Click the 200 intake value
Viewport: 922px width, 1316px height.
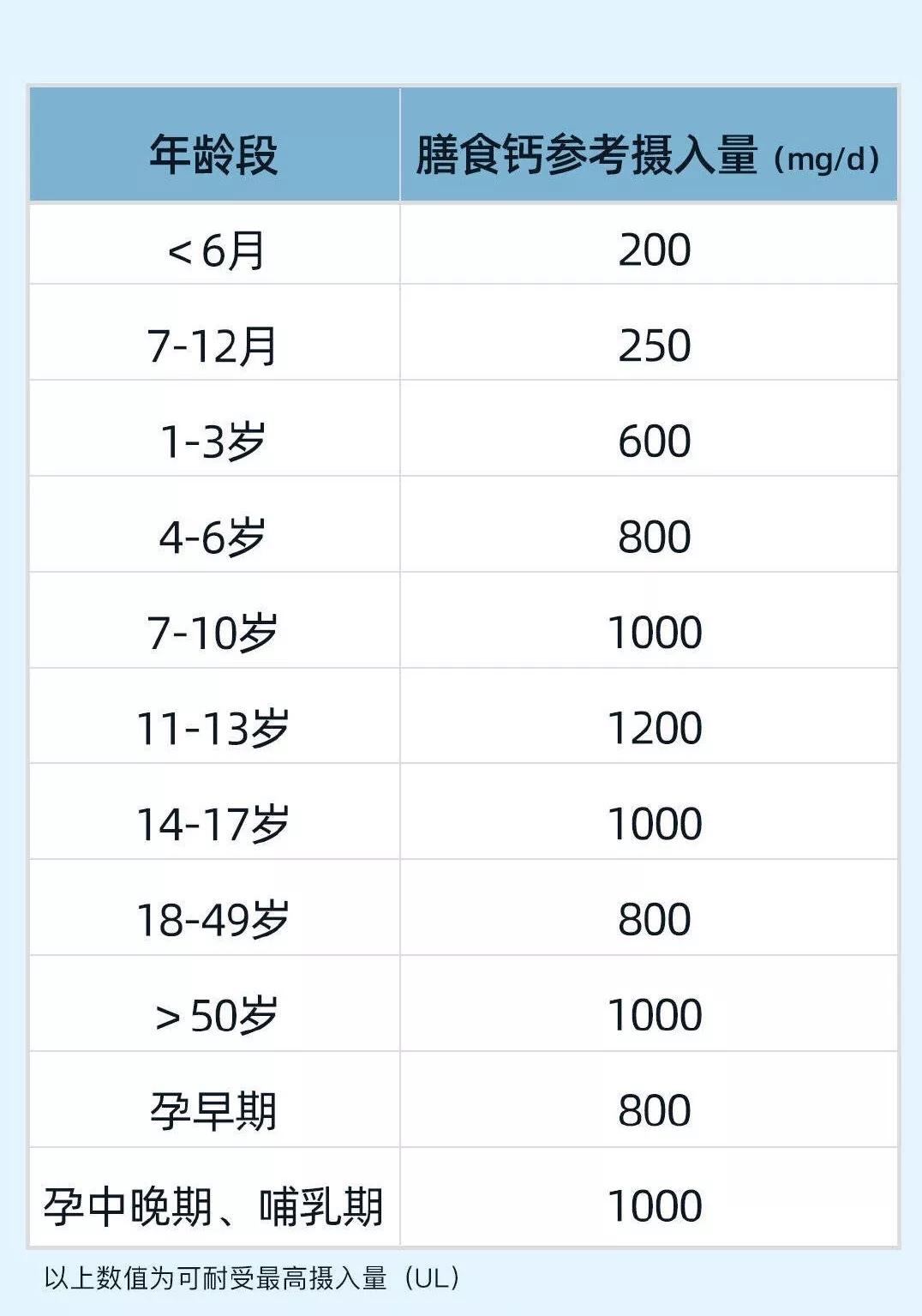[x=654, y=250]
